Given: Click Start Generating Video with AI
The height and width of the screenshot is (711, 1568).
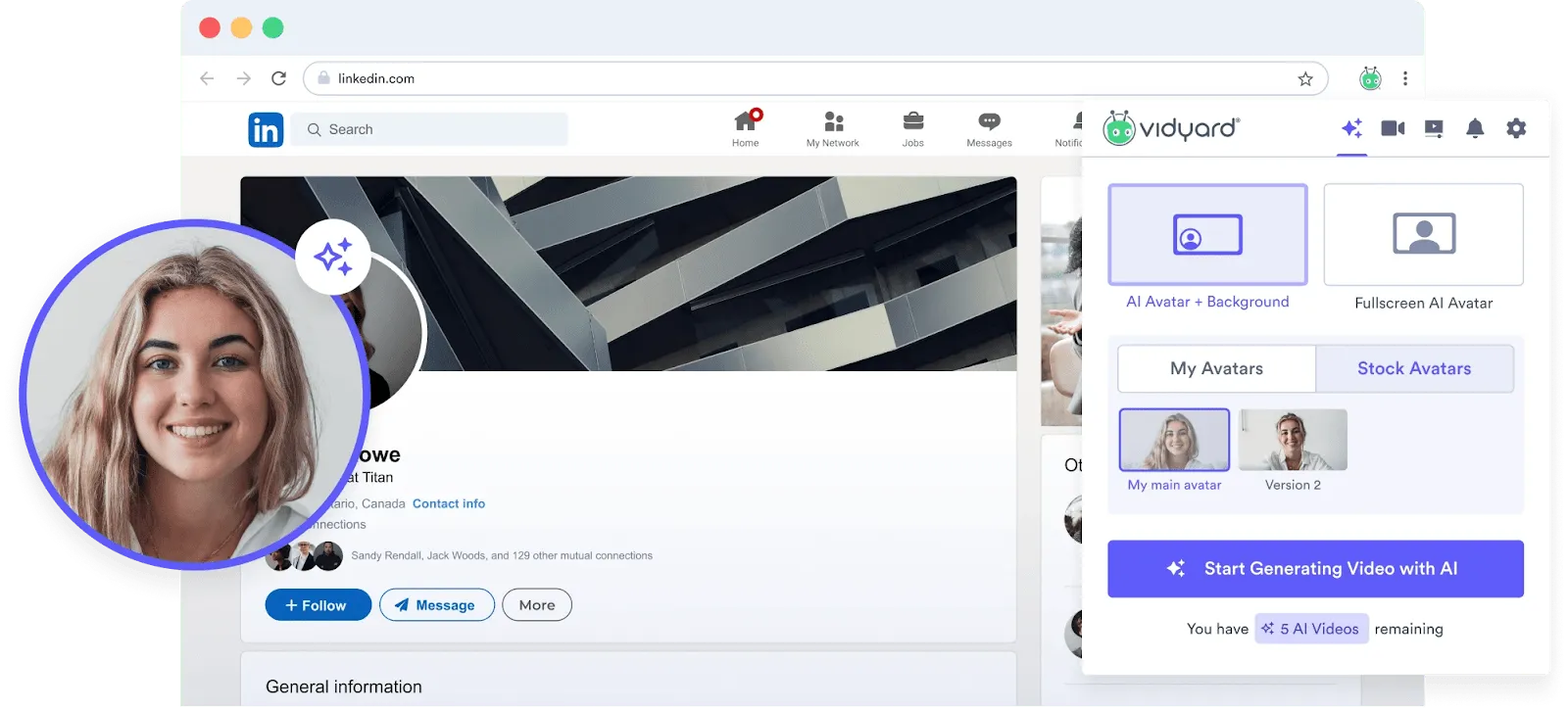Looking at the screenshot, I should [1316, 569].
